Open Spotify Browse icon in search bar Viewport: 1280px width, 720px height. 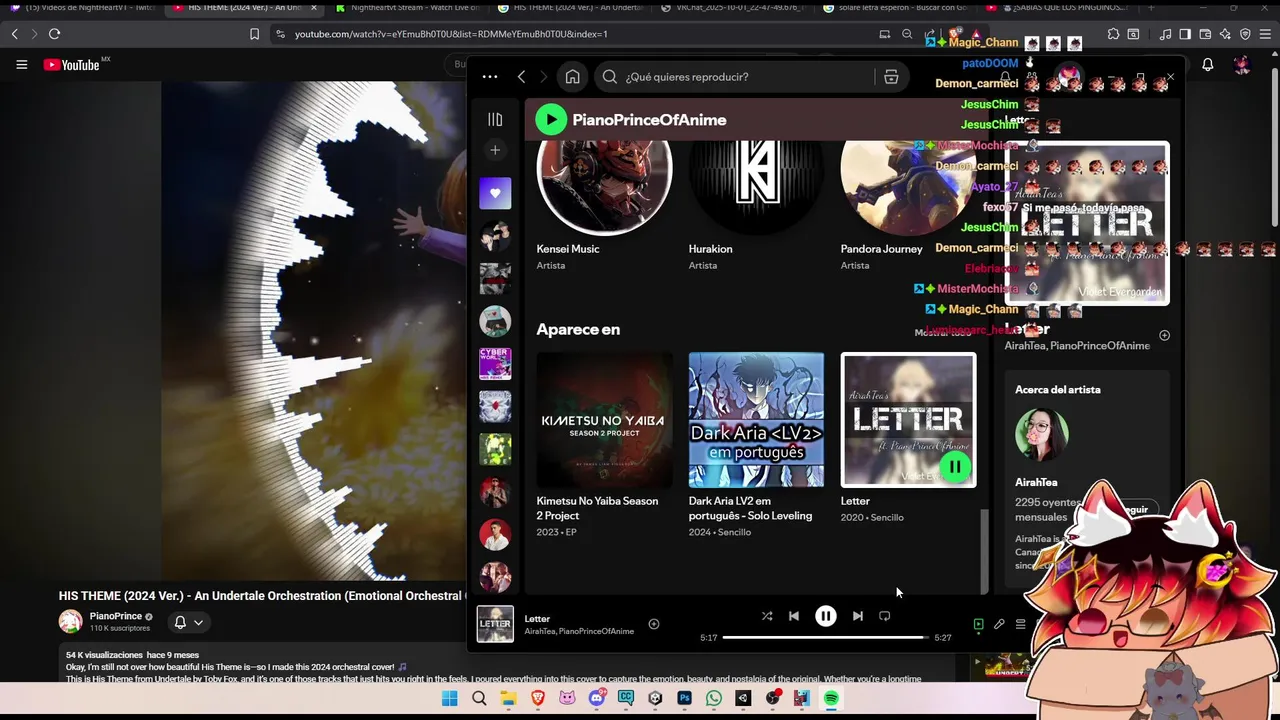891,77
